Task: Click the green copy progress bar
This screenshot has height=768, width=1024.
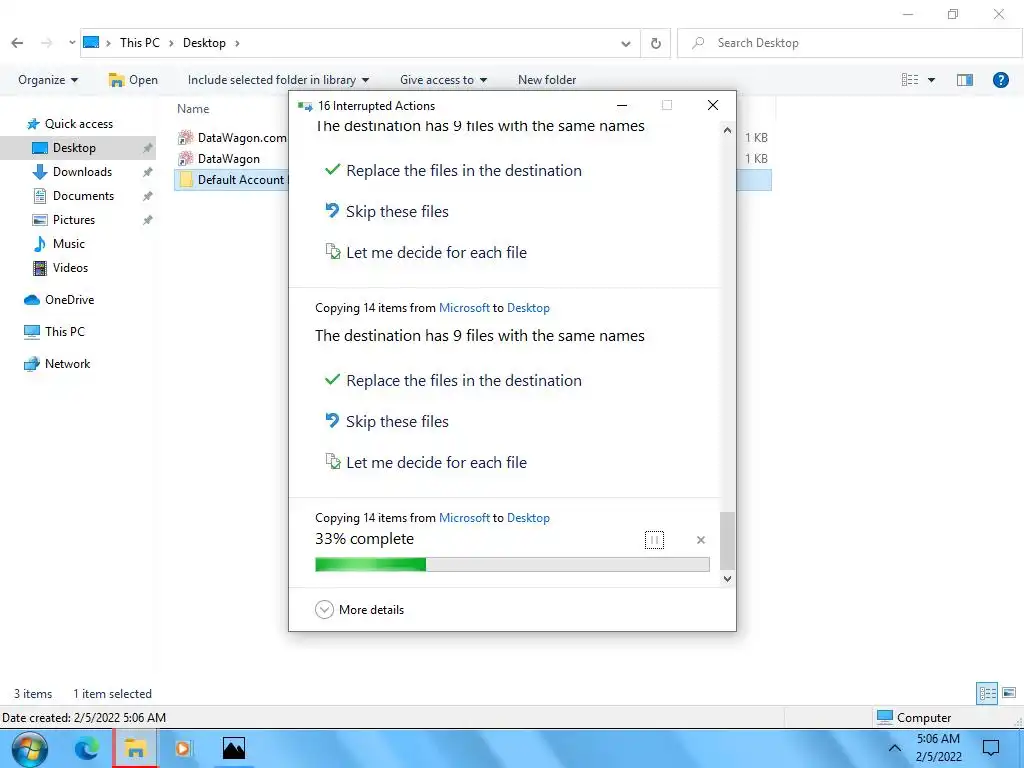Action: point(512,564)
